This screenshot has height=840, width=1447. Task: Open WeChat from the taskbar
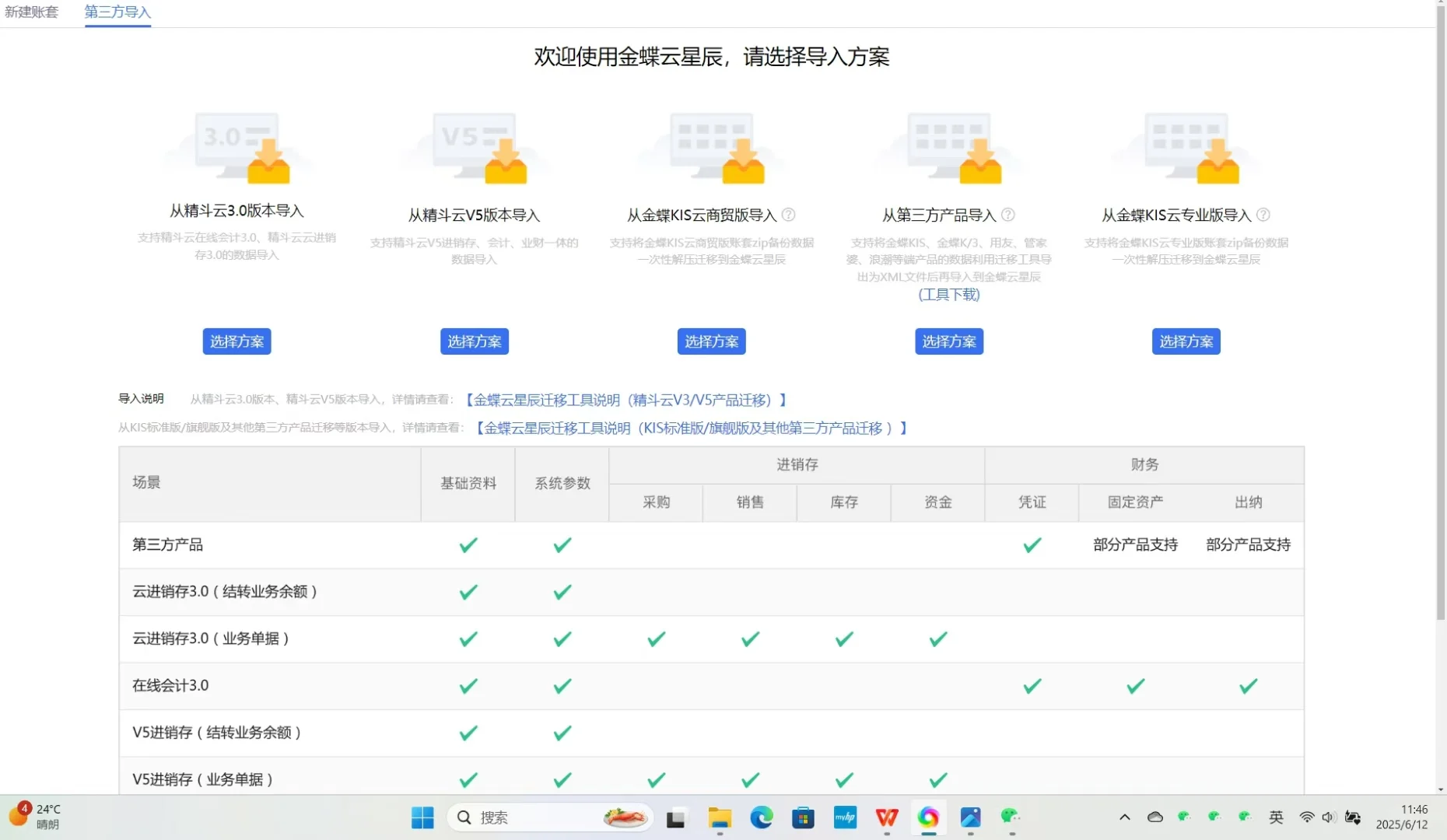coord(1011,817)
